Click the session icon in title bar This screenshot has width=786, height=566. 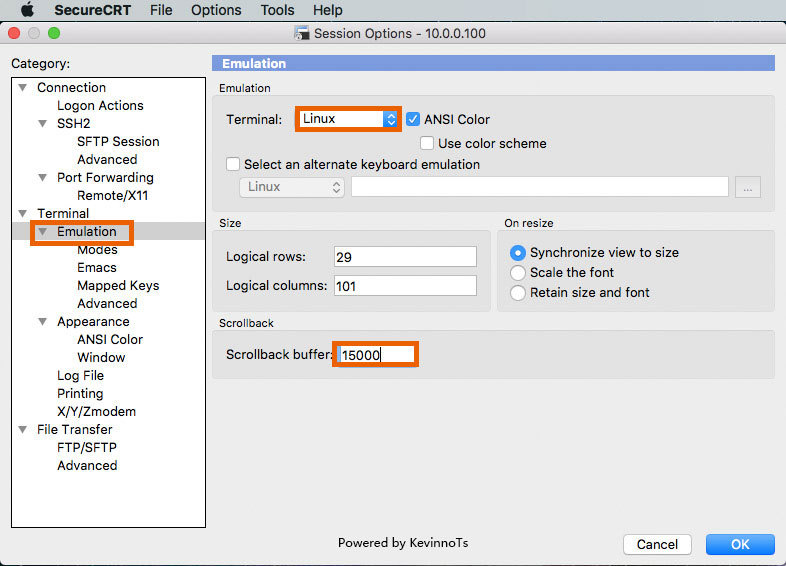[301, 34]
